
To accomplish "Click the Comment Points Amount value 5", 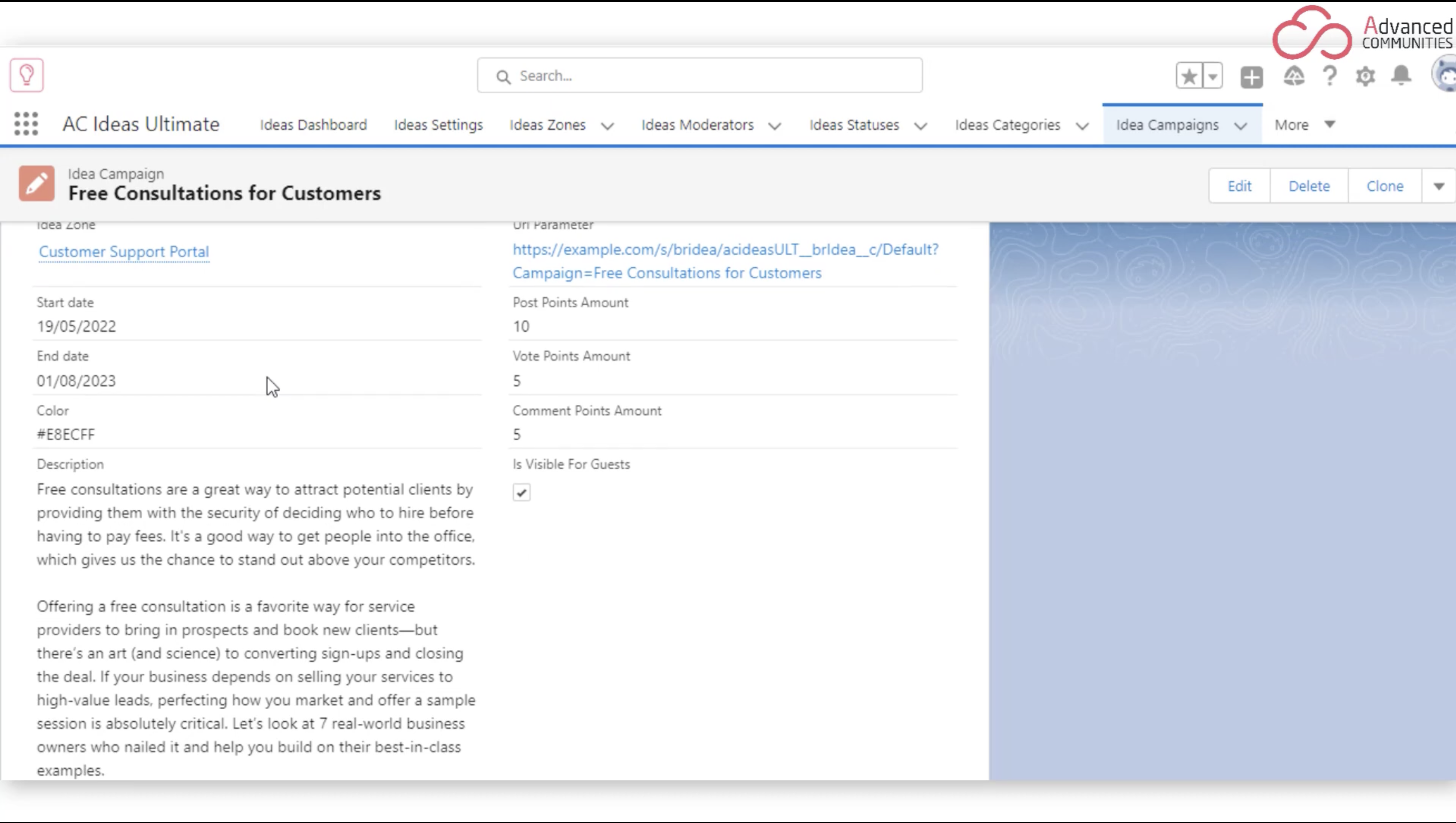I will coord(517,434).
